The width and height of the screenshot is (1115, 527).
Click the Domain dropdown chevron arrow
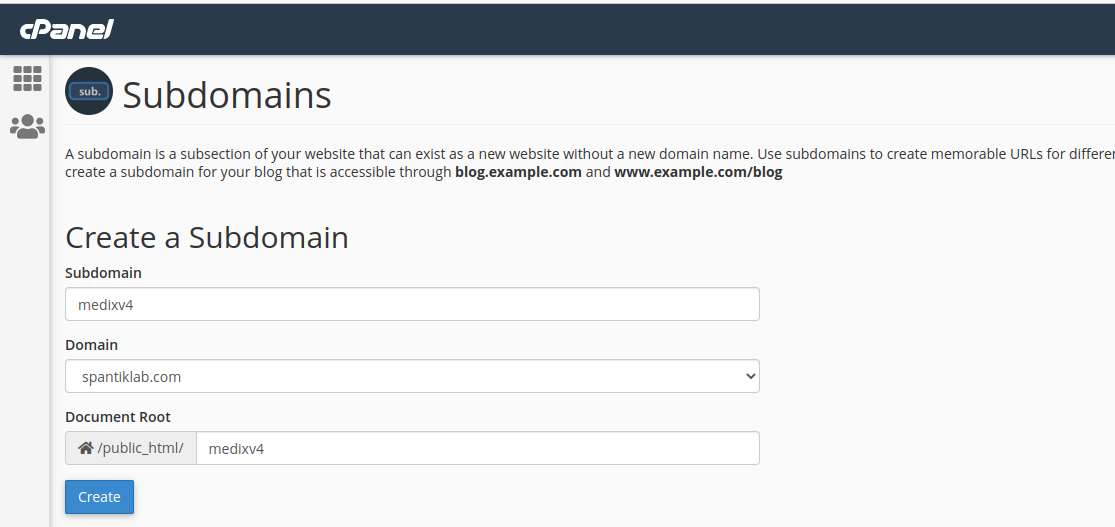coord(750,377)
